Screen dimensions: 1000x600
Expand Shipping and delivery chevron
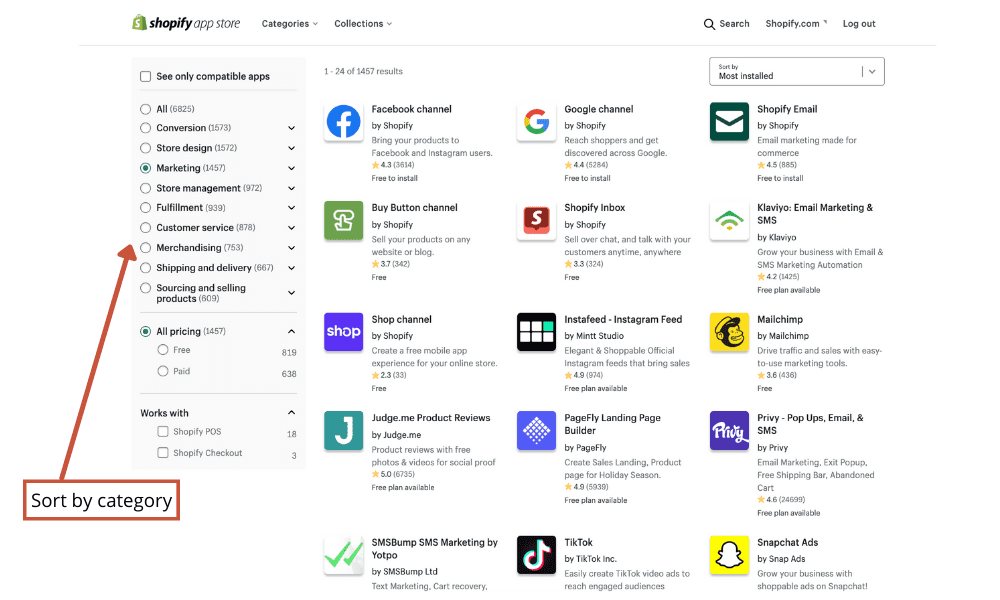[x=291, y=268]
